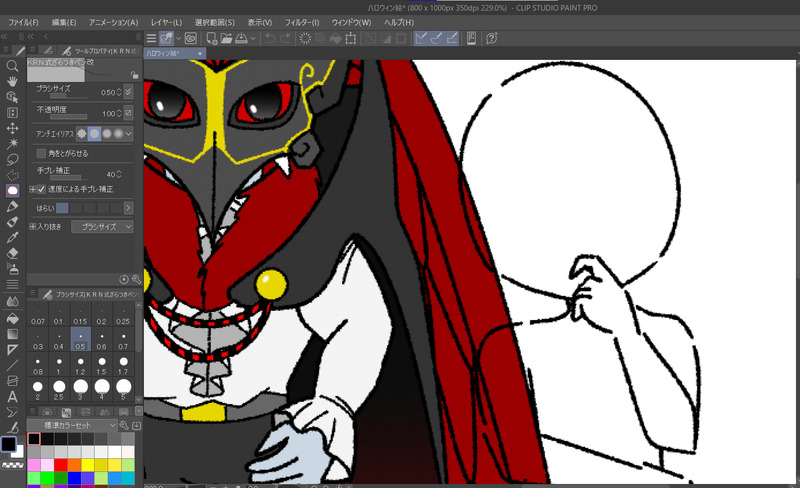Viewport: 800px width, 488px height.
Task: Toggle 速度による手ブレ補正 checkbox
Action: 41,189
